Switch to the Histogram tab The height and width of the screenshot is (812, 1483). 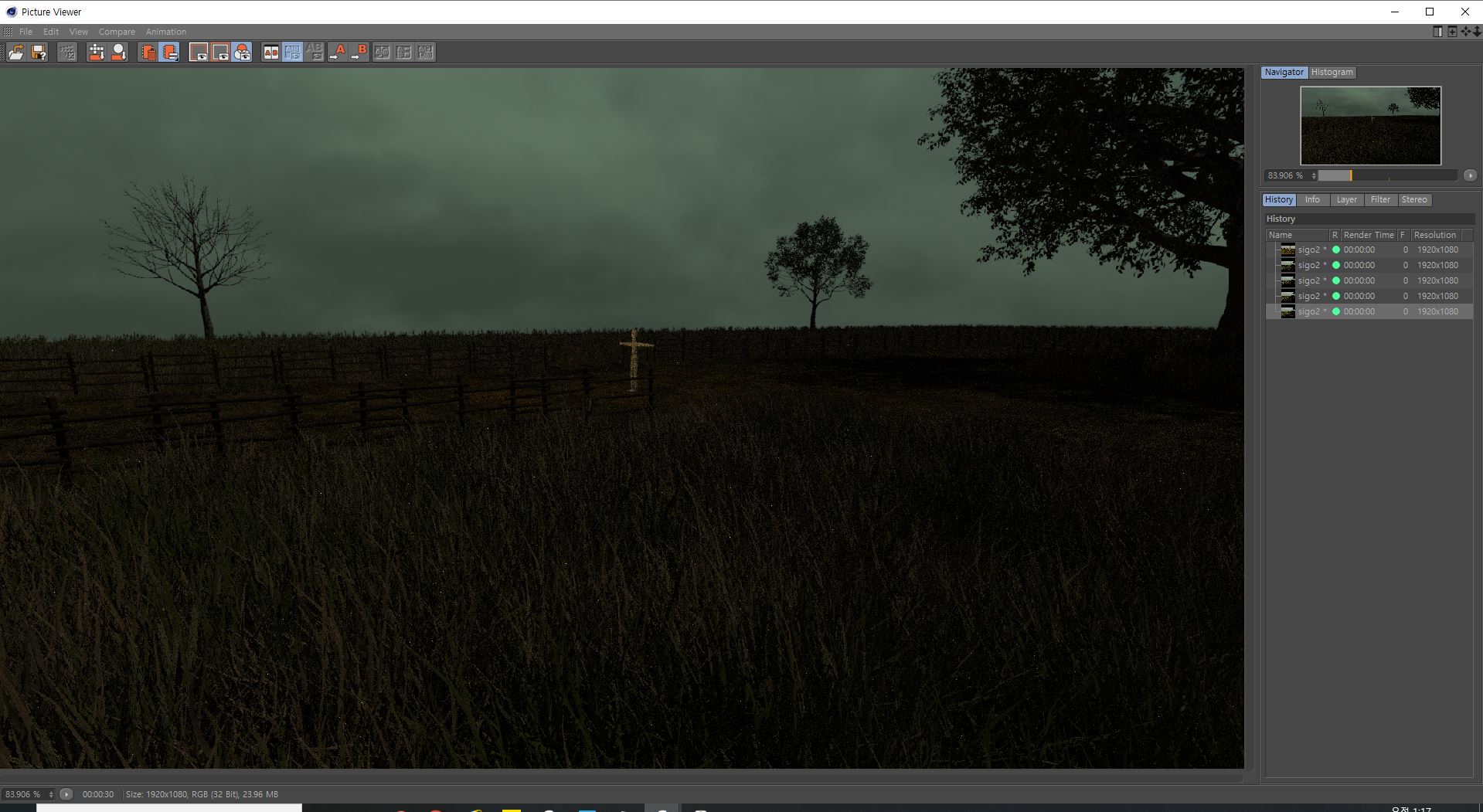[1332, 72]
